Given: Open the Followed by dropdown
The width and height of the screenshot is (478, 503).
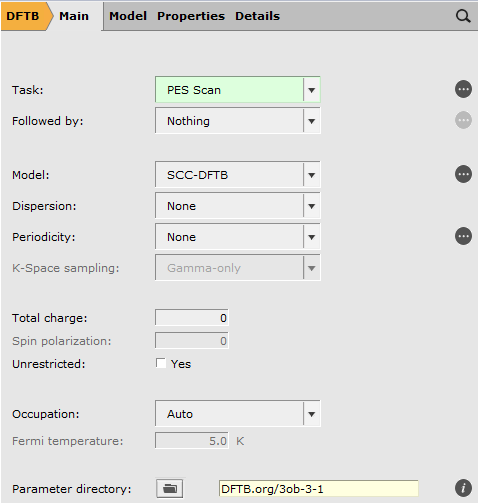Looking at the screenshot, I should (x=238, y=121).
